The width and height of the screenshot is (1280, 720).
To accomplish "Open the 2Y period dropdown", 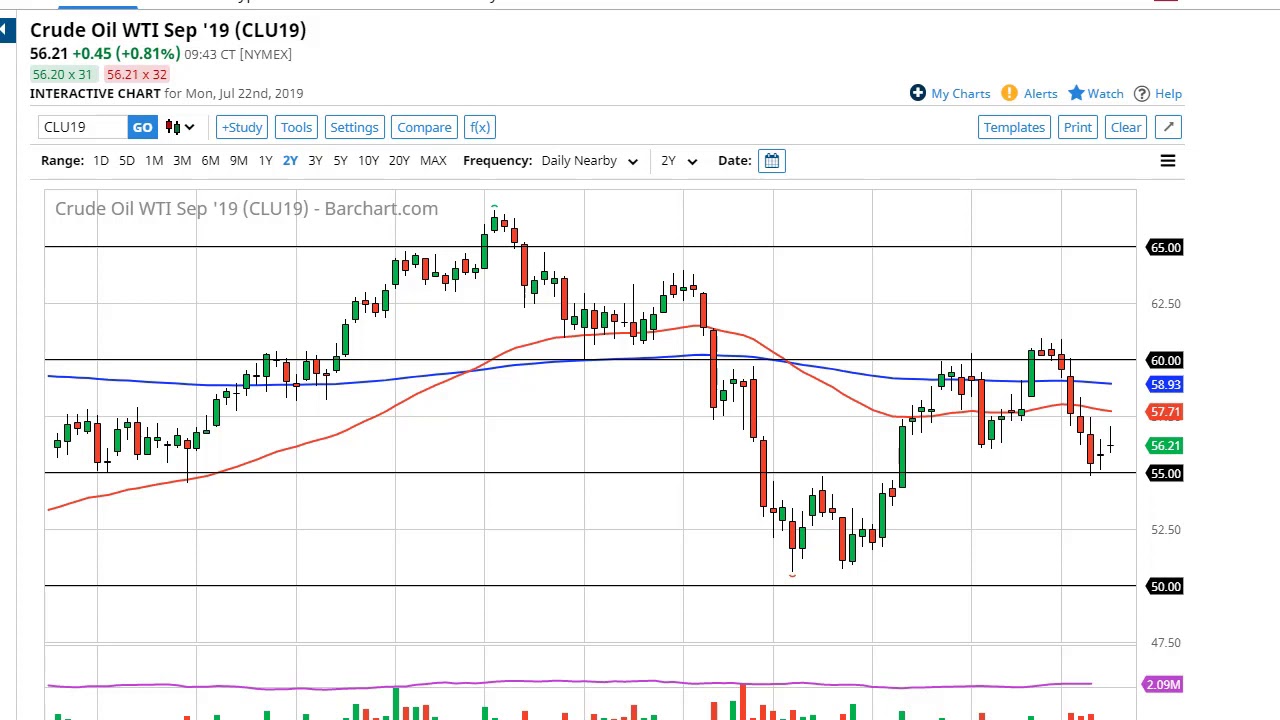I will (x=678, y=160).
